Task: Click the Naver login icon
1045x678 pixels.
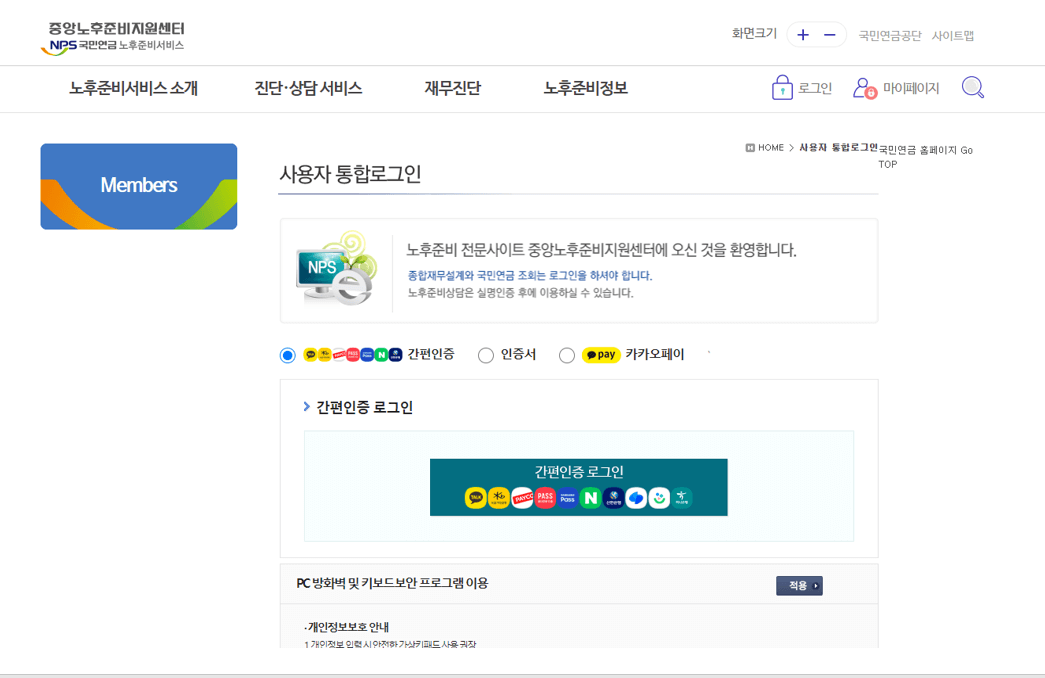Action: click(x=591, y=497)
